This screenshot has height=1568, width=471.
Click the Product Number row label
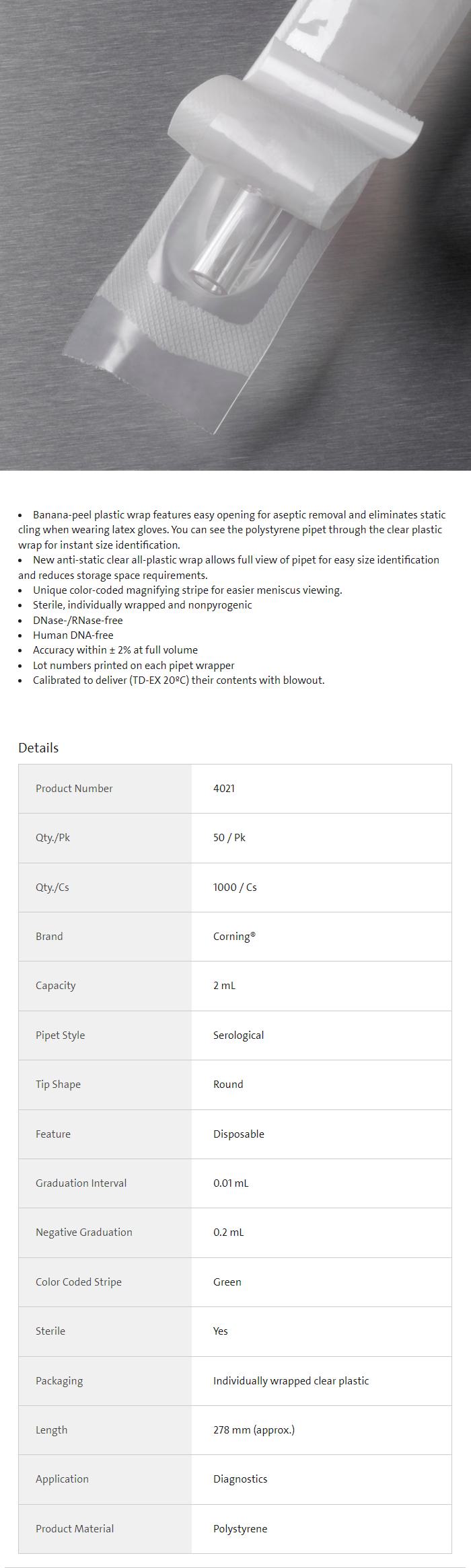point(74,788)
